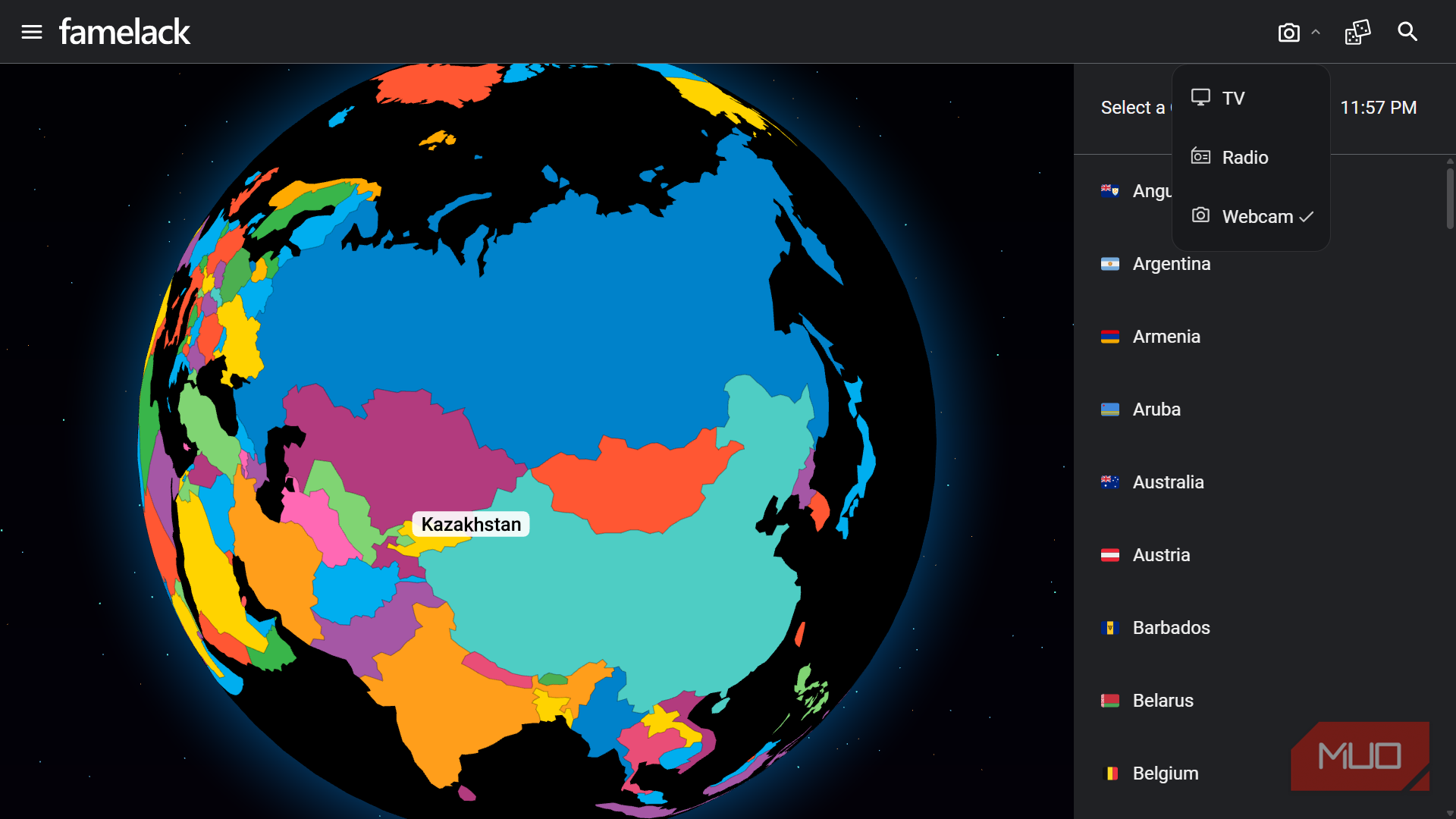
Task: Collapse the media type dropdown arrow
Action: coord(1316,33)
